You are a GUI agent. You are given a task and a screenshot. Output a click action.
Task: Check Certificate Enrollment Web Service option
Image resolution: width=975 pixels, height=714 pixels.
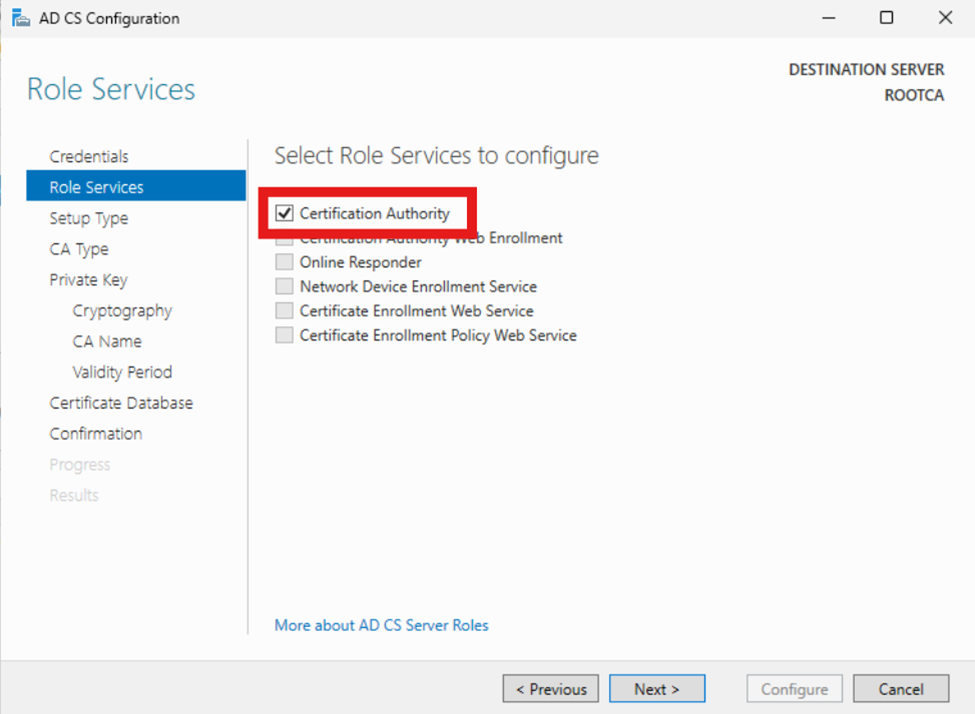tap(285, 311)
